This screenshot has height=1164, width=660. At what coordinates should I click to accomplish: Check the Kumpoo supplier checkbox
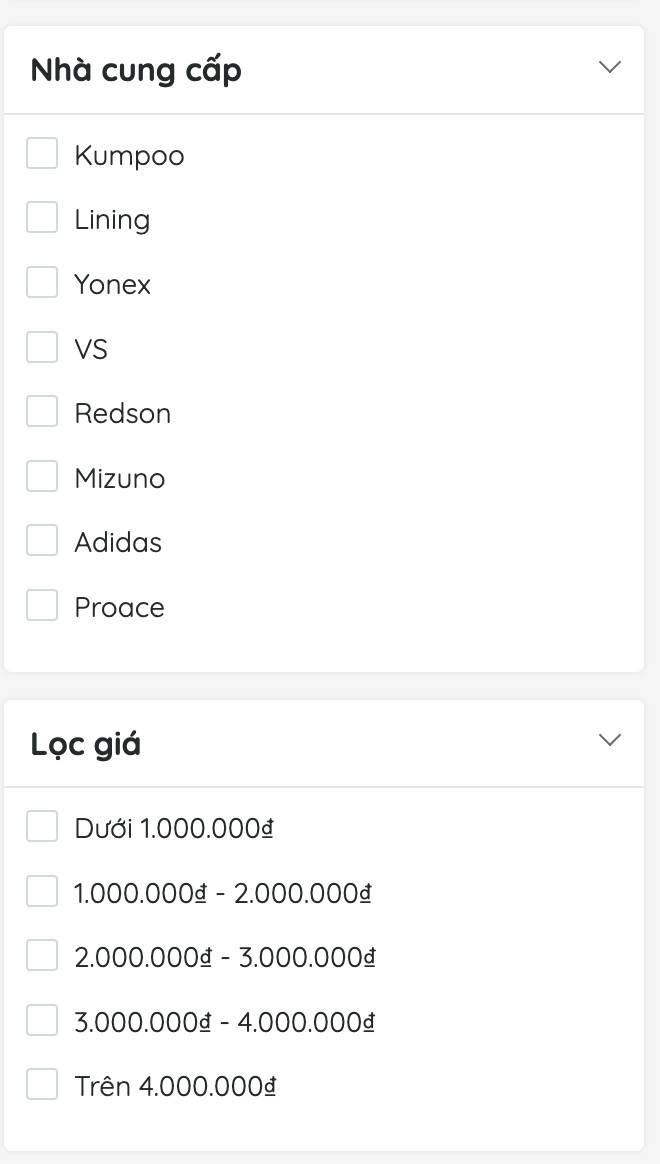click(42, 154)
